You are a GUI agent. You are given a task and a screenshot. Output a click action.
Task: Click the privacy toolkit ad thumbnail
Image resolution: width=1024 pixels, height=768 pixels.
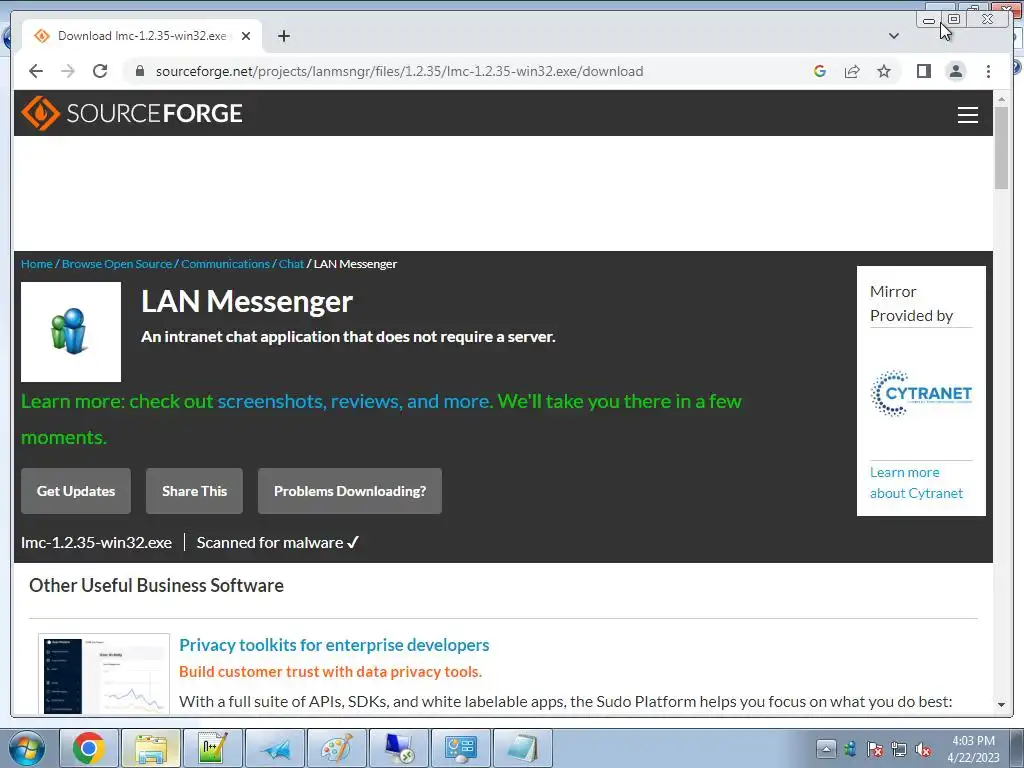(104, 674)
